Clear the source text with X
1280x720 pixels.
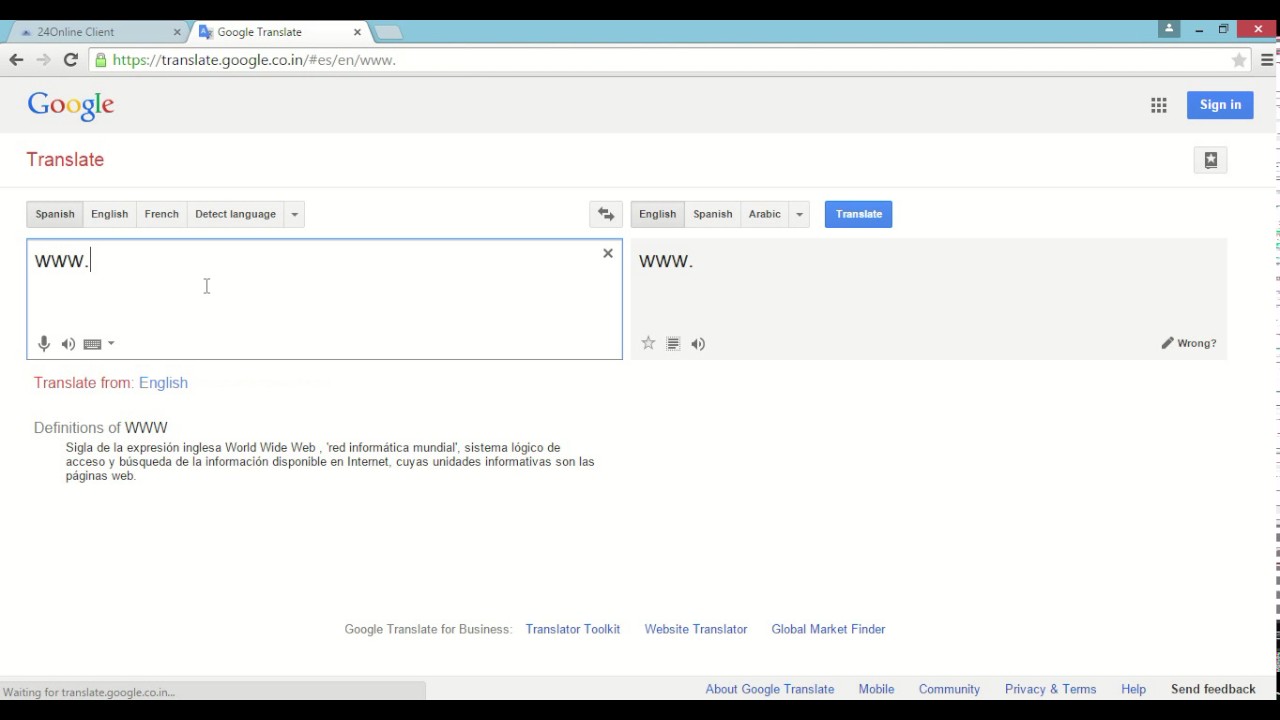tap(607, 253)
